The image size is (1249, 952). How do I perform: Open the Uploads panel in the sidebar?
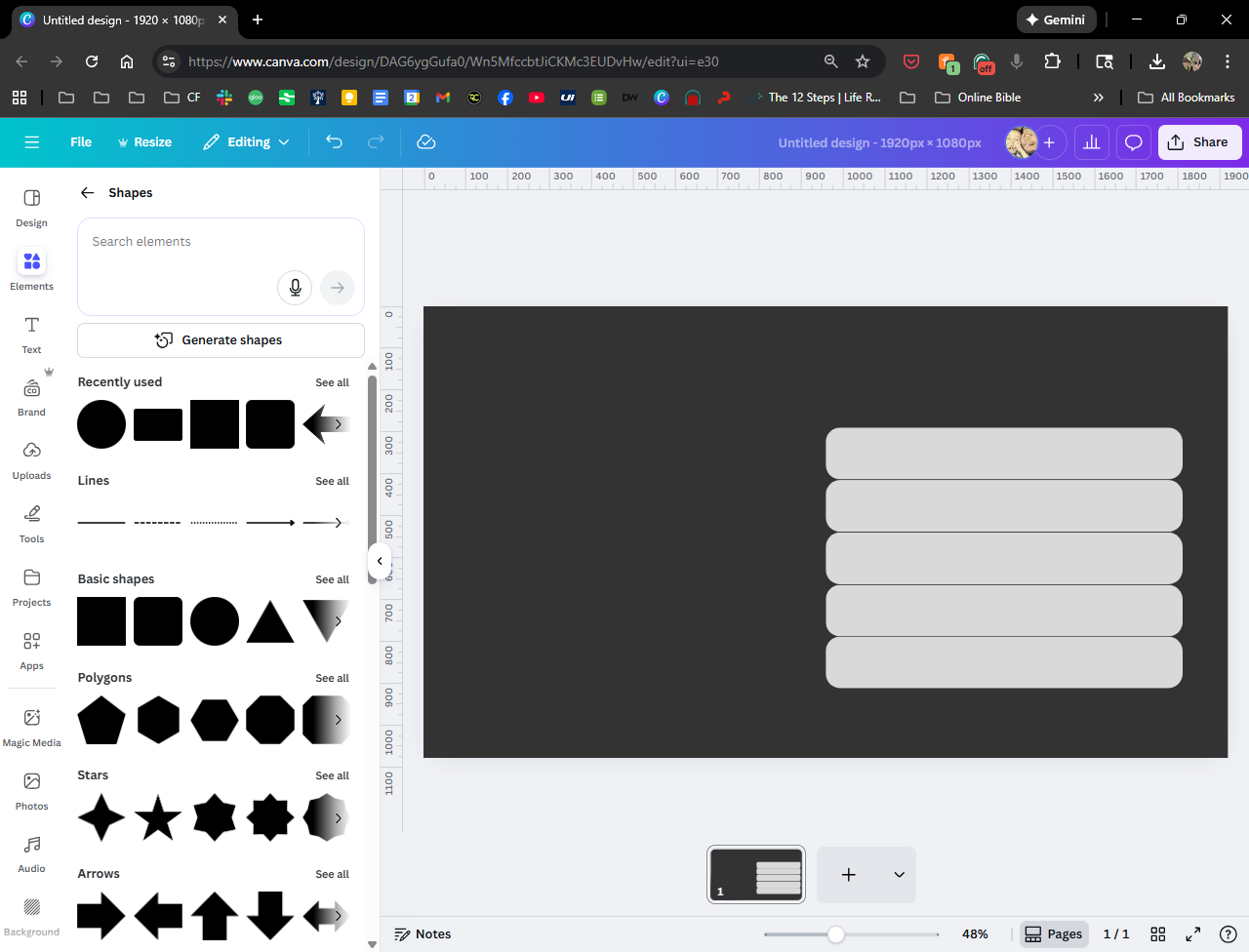[31, 459]
